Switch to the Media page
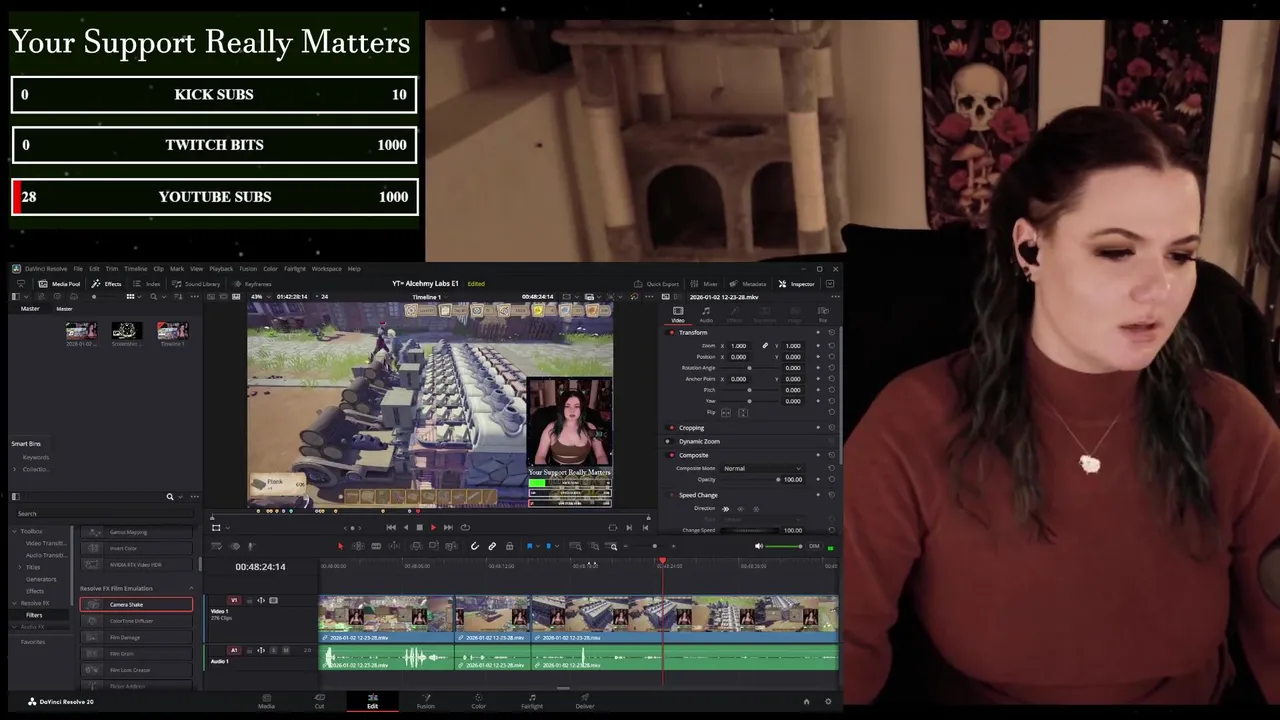The image size is (1280, 720). [266, 701]
